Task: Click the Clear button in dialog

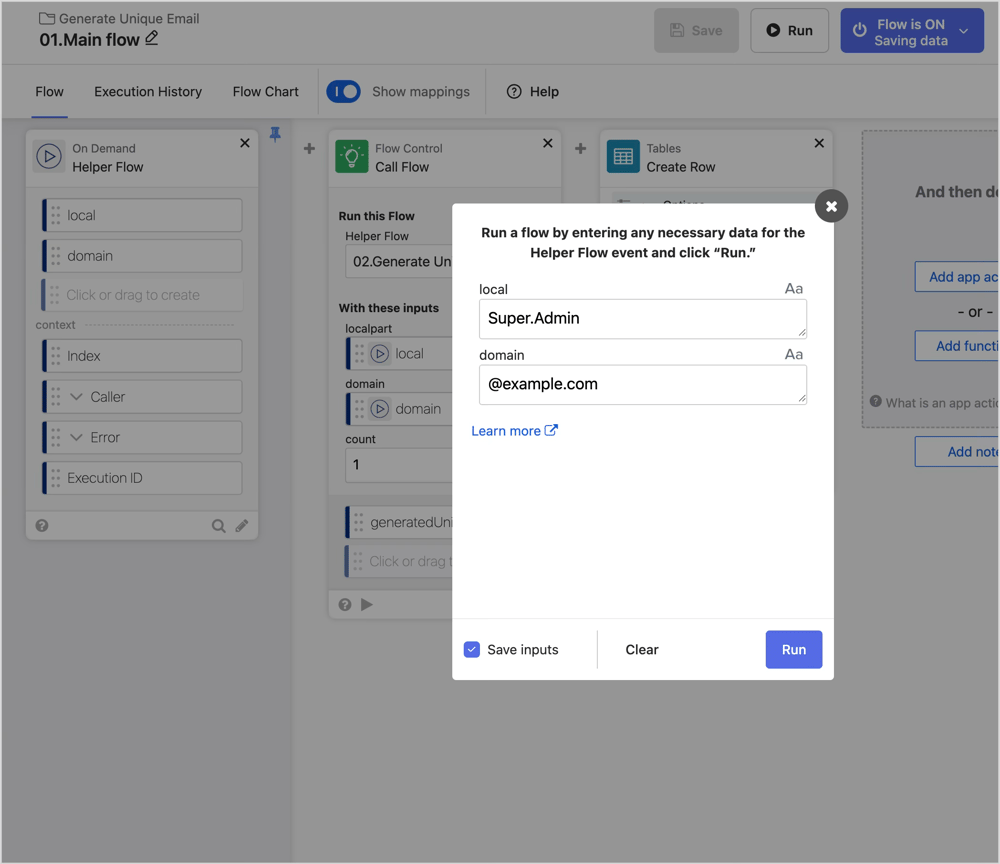Action: 642,650
